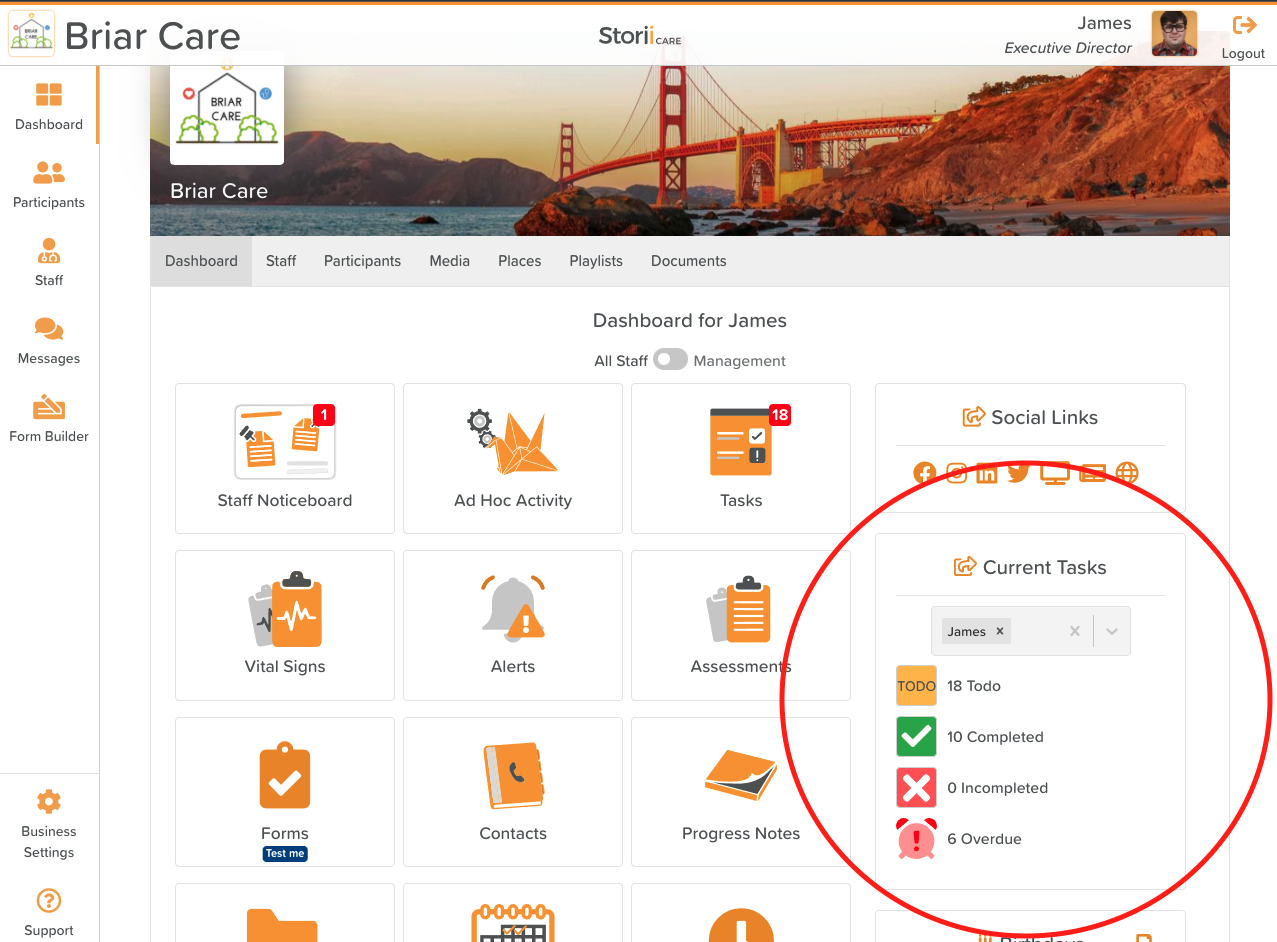Switch to the Dashboard tab
1277x942 pixels.
coord(201,261)
